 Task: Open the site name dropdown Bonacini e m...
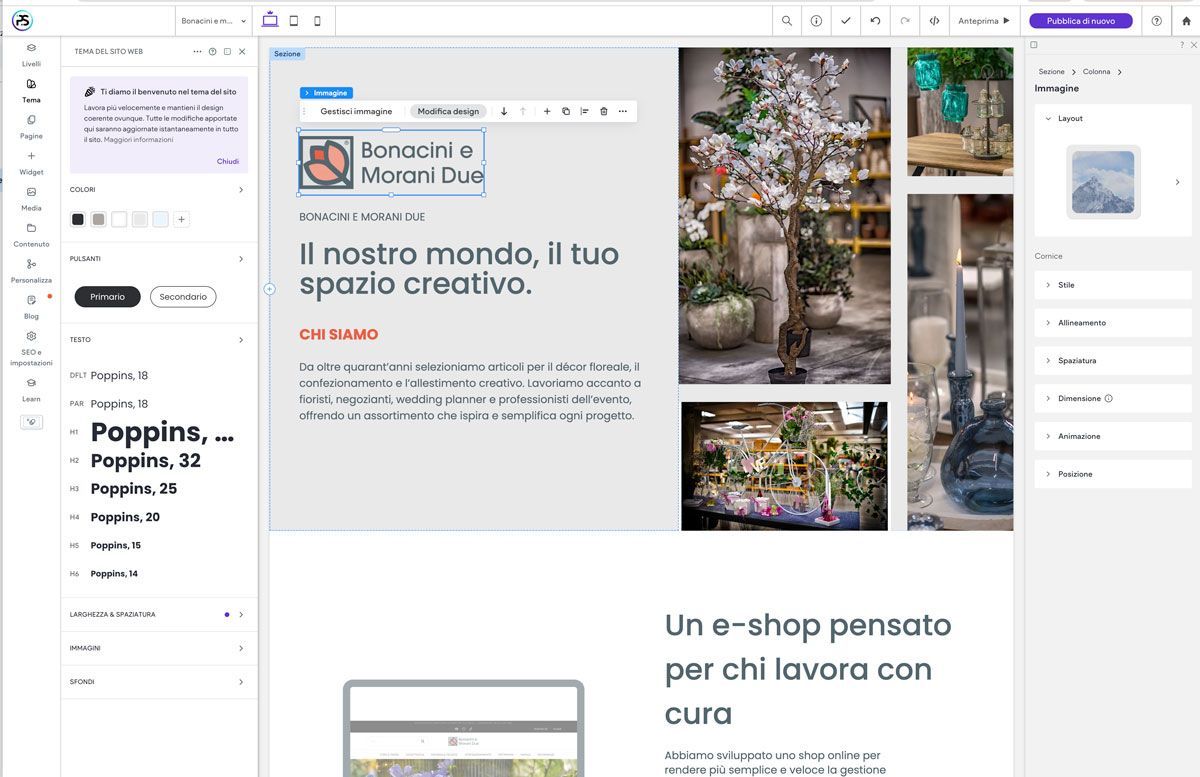click(214, 21)
